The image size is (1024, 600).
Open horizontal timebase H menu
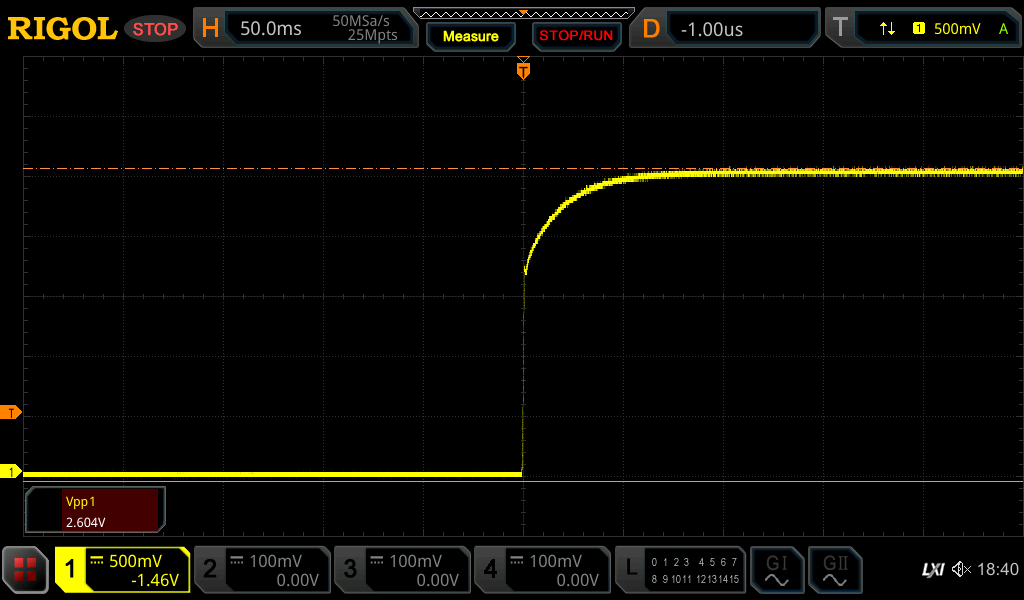click(x=210, y=29)
